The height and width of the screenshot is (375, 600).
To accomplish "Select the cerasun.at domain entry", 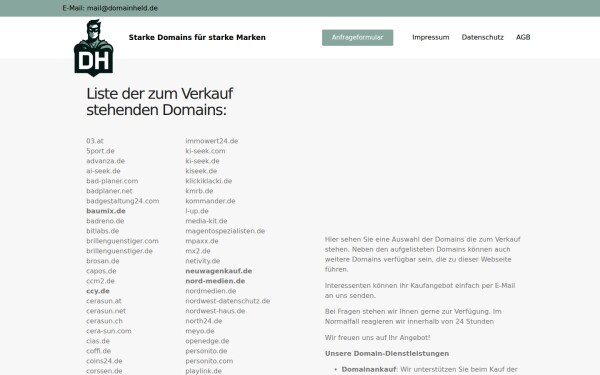I will (x=104, y=301).
